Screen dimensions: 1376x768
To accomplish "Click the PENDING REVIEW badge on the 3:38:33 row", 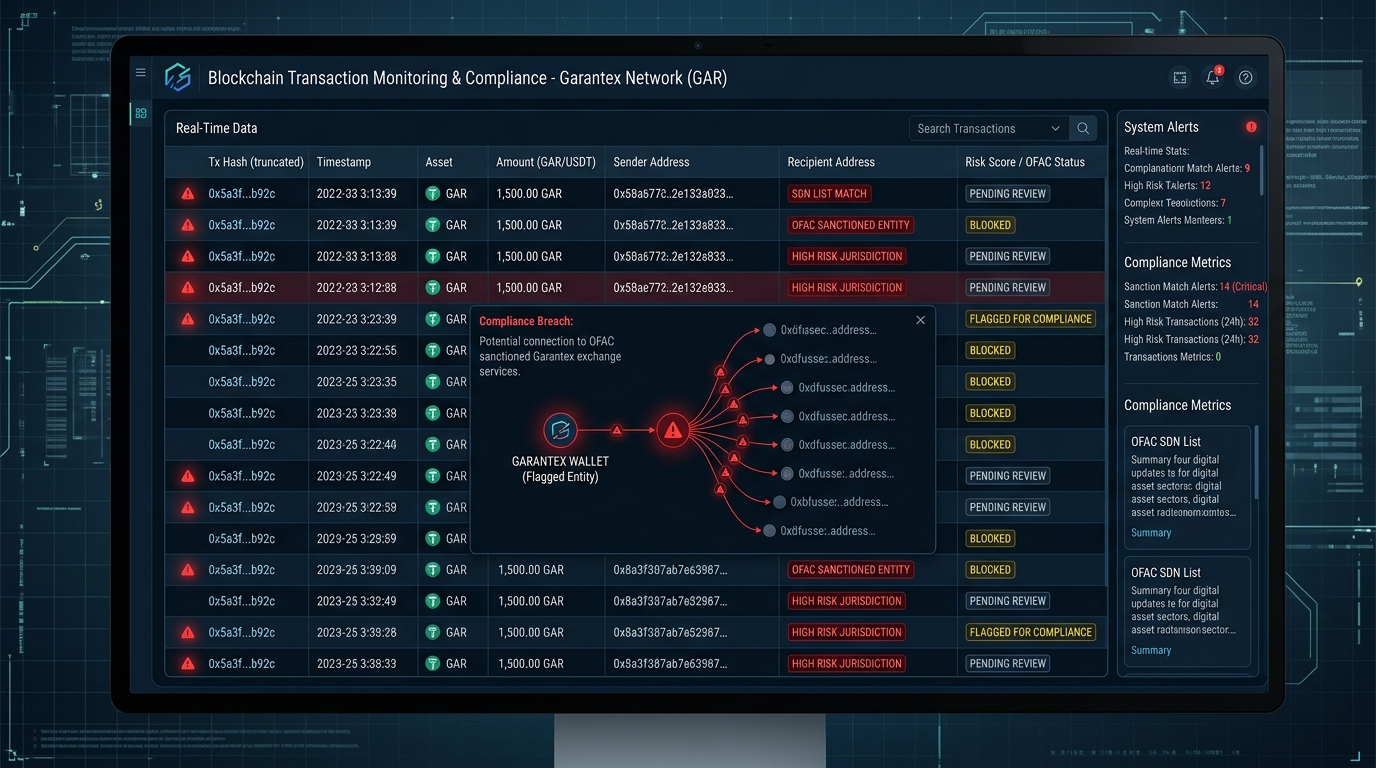I will coord(1007,663).
